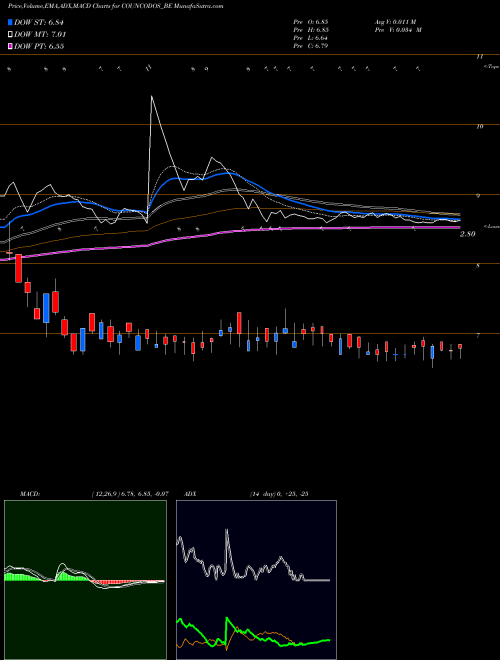Image resolution: width=500 pixels, height=660 pixels.
Task: Click the MACD values '(12,26,9) 6.78, 6.85, -0.07'
Action: click(x=130, y=494)
